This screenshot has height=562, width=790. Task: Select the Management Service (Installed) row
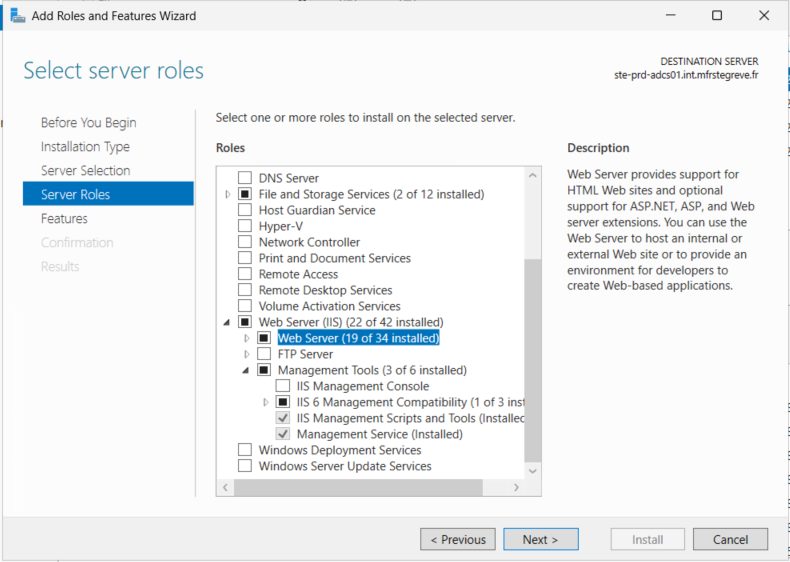(379, 434)
